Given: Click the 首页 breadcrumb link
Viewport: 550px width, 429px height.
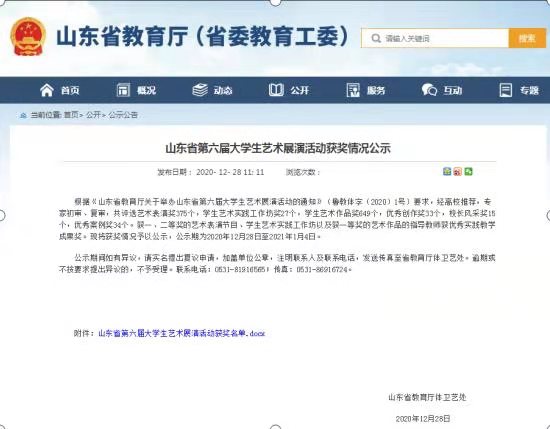Looking at the screenshot, I should coord(71,115).
